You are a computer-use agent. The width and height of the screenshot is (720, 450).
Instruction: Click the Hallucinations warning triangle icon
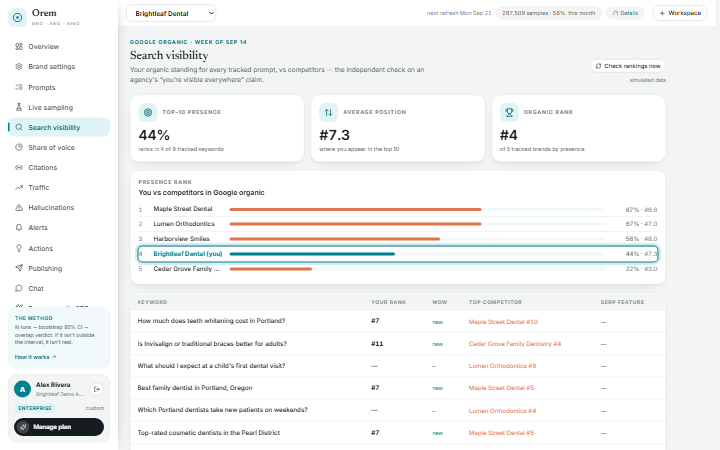(19, 208)
